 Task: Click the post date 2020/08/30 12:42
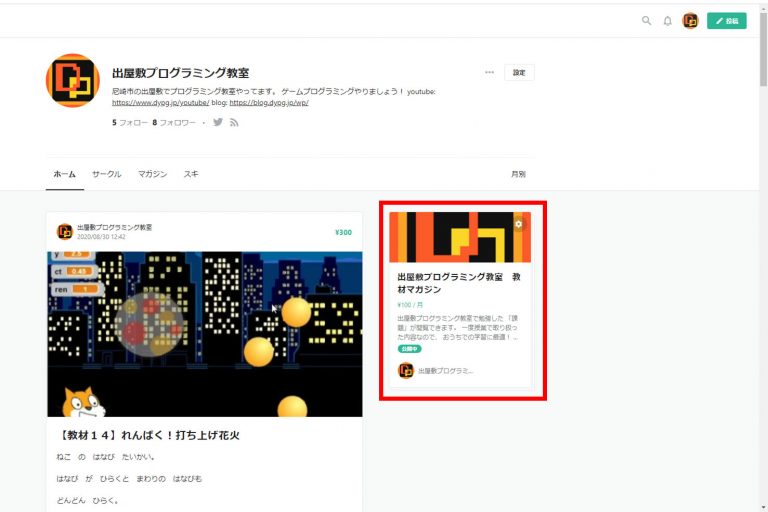pyautogui.click(x=101, y=237)
